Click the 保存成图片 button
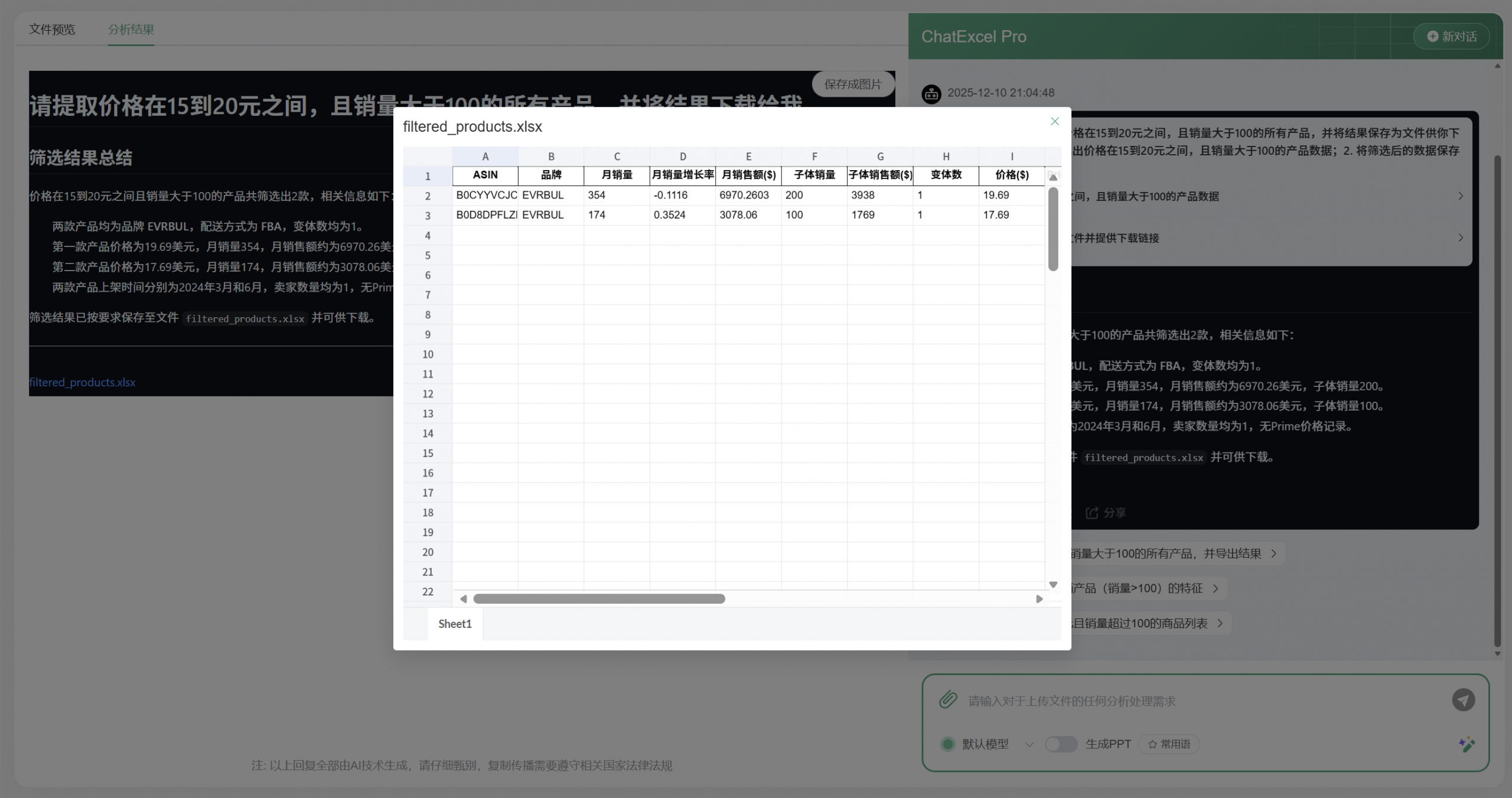1512x798 pixels. (x=852, y=84)
